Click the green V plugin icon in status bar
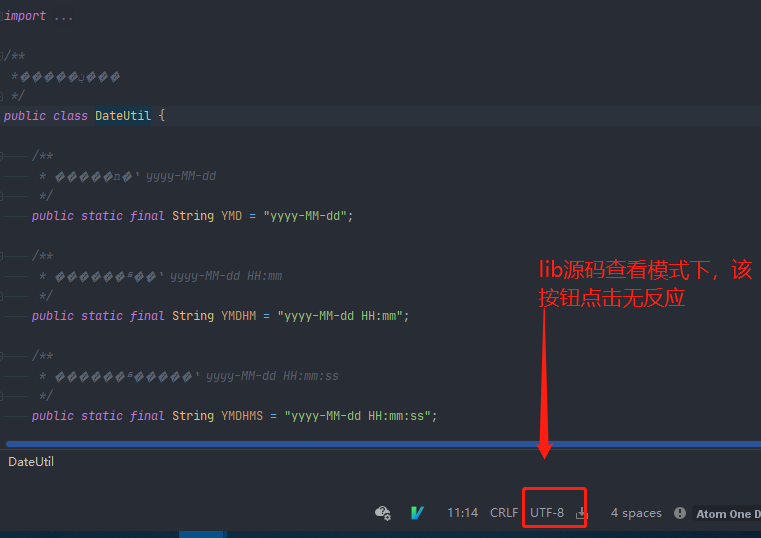Image resolution: width=761 pixels, height=538 pixels. click(417, 513)
